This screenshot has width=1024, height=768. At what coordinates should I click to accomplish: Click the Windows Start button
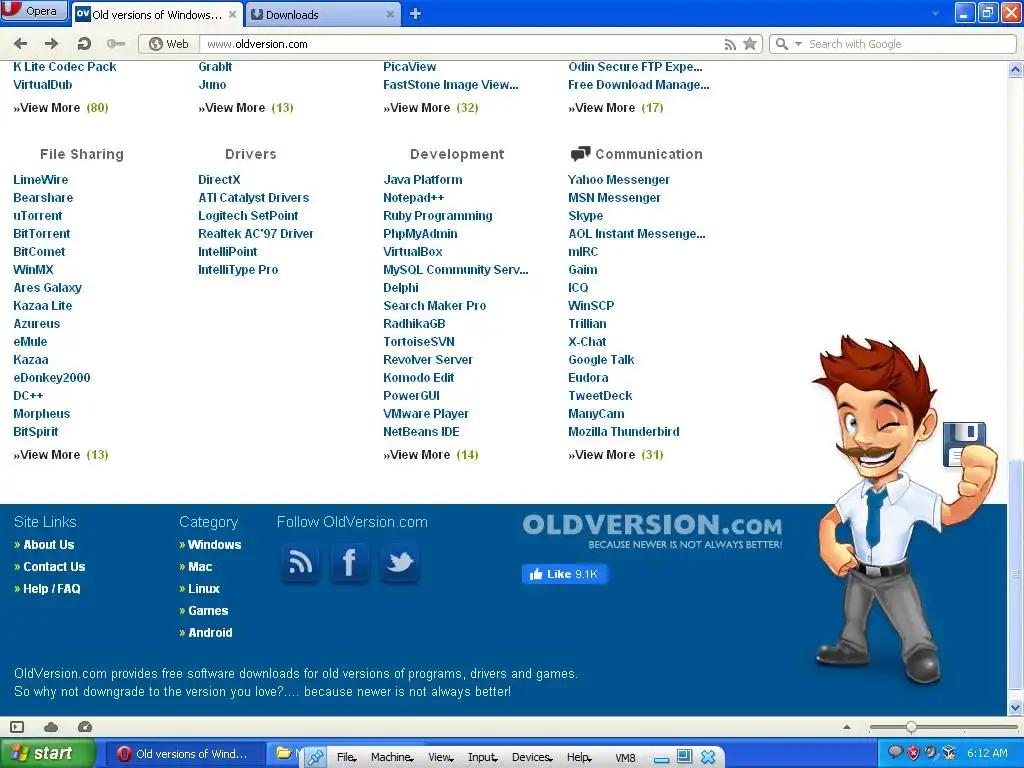click(48, 754)
